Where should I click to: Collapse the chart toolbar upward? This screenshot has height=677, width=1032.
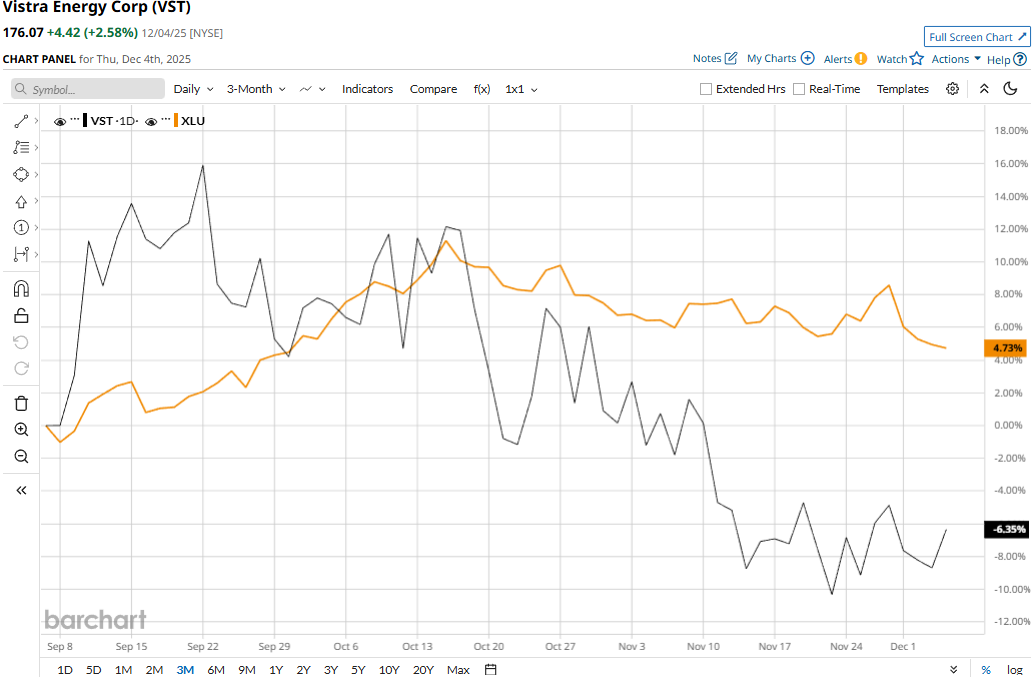click(x=984, y=89)
